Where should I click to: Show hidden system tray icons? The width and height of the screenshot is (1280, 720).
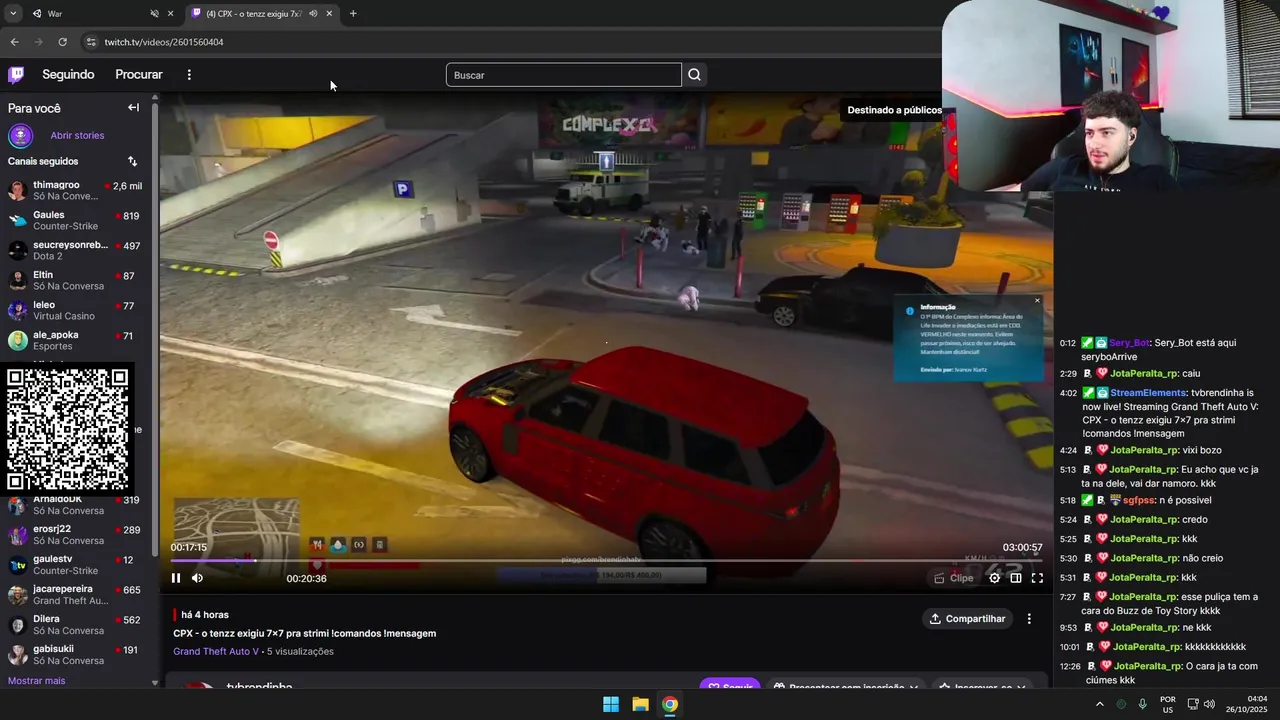[1099, 704]
